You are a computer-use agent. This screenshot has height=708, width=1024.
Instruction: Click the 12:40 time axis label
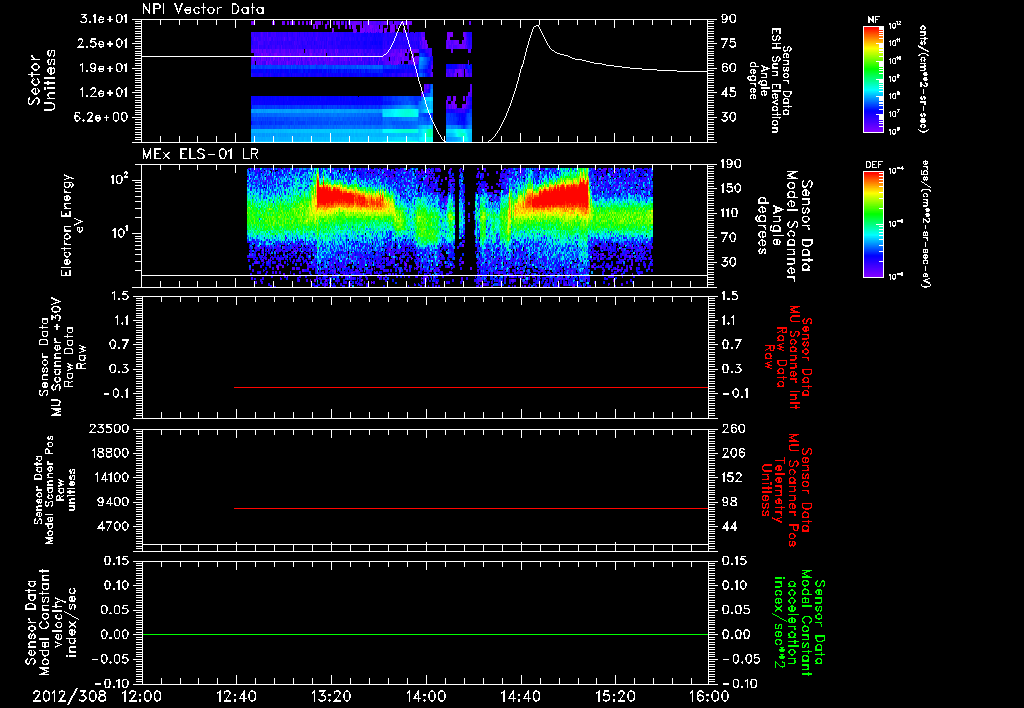(x=236, y=696)
